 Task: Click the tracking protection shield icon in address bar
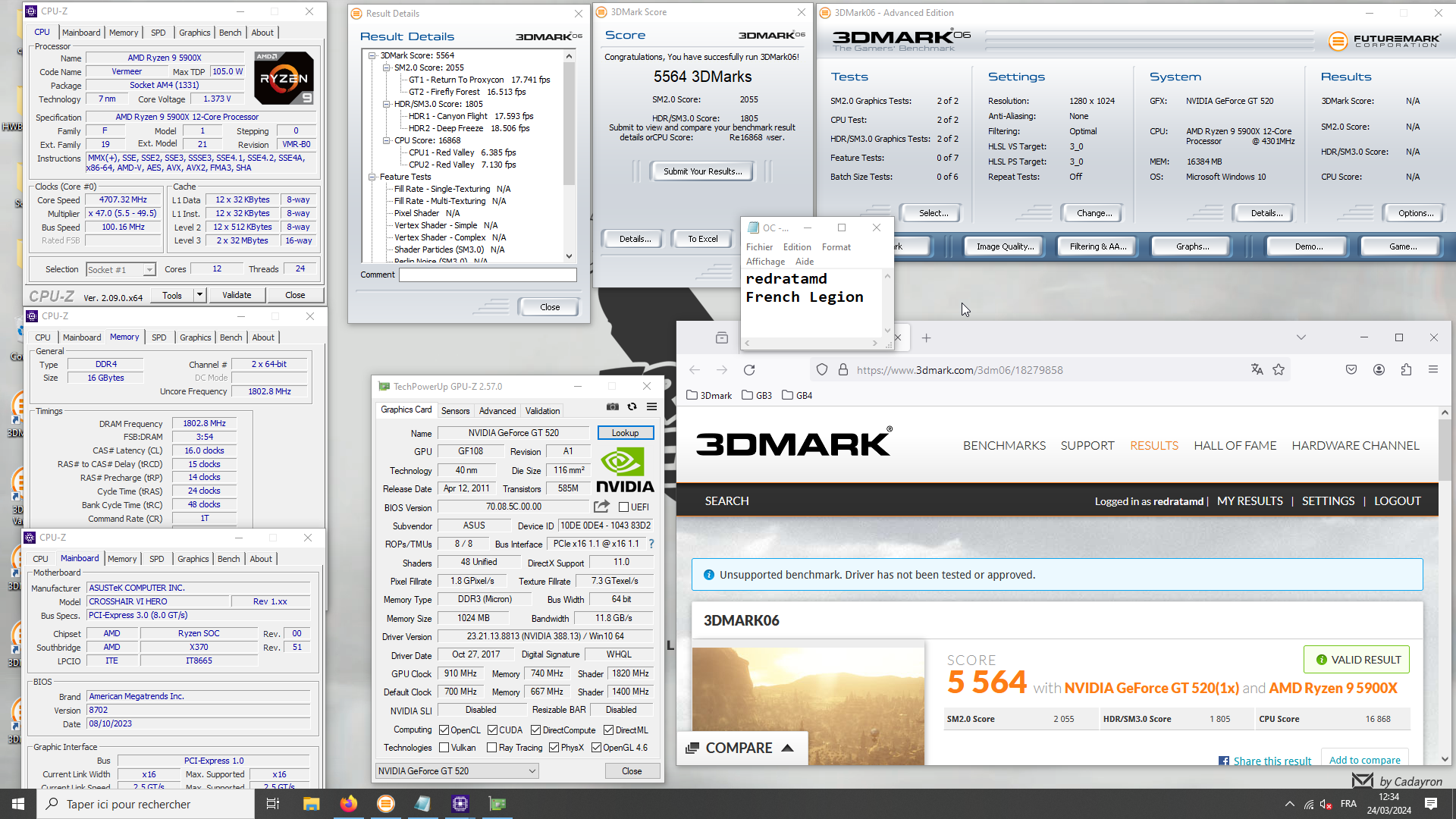pyautogui.click(x=822, y=370)
